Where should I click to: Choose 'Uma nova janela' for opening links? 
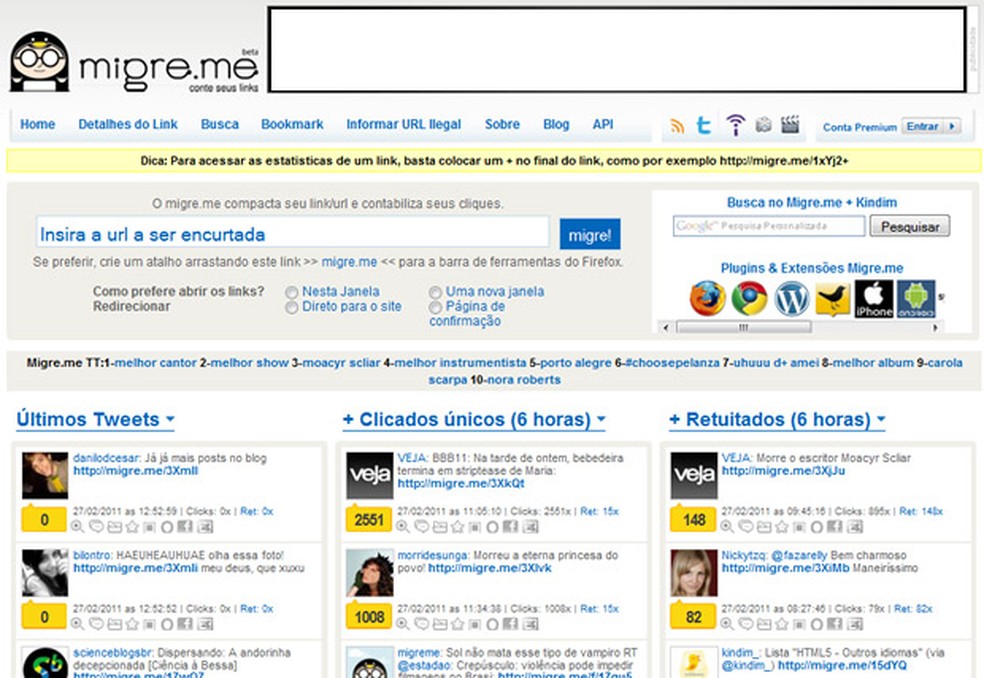point(435,291)
